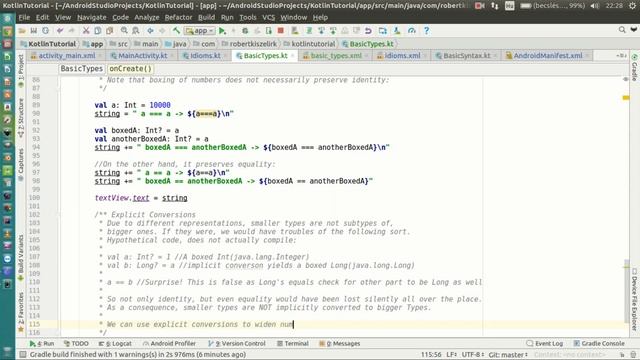Viewport: 640px width, 360px height.
Task: Open the app run configuration dropdown
Action: click(x=200, y=31)
